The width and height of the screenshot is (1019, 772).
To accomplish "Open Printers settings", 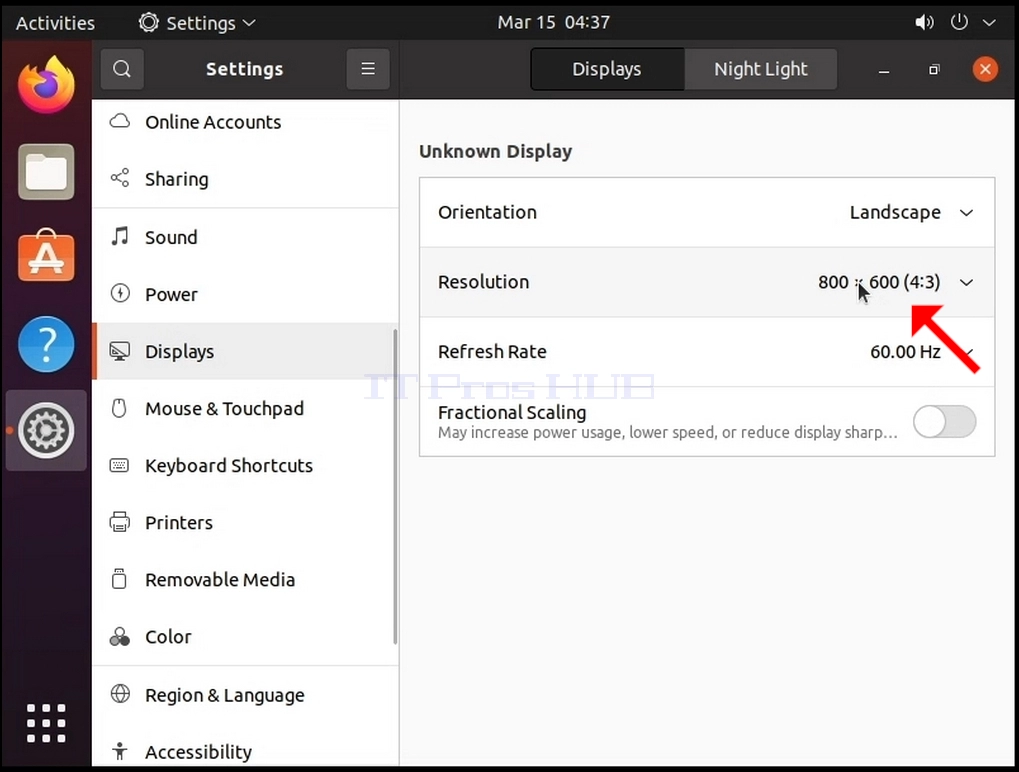I will (245, 522).
